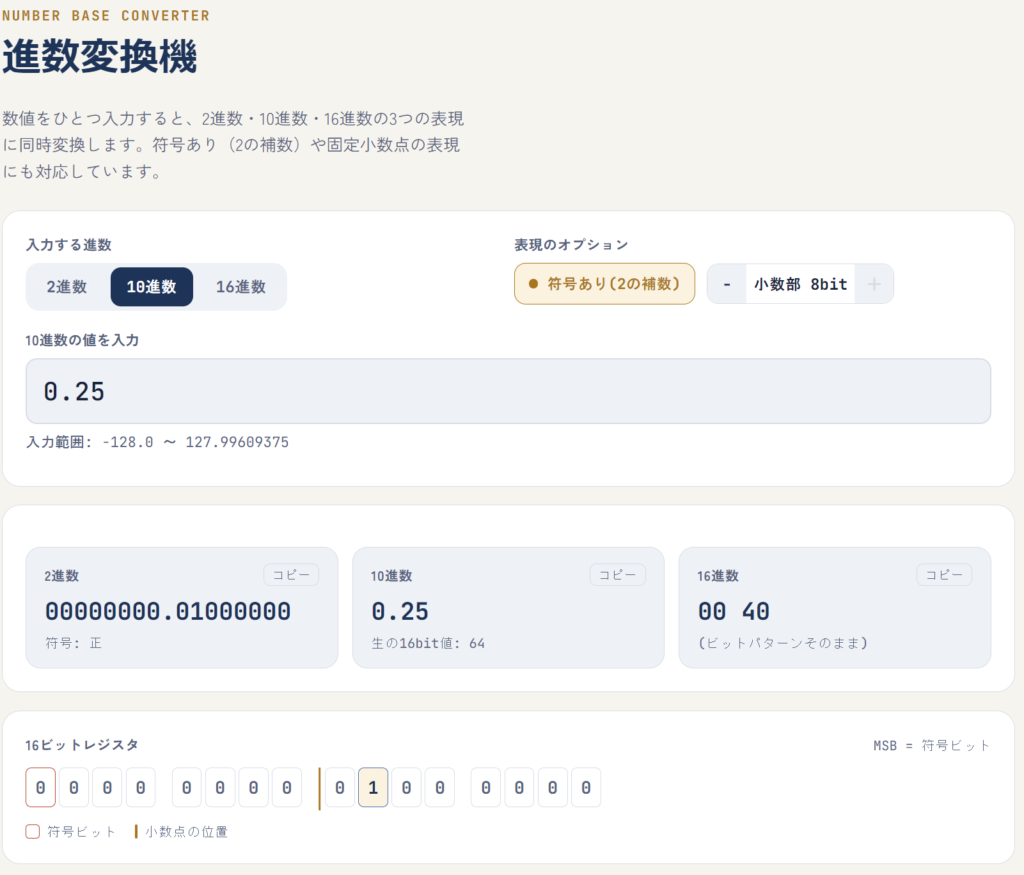Click the 表現のオプション label
Viewport: 1024px width, 875px height.
pyautogui.click(x=571, y=245)
